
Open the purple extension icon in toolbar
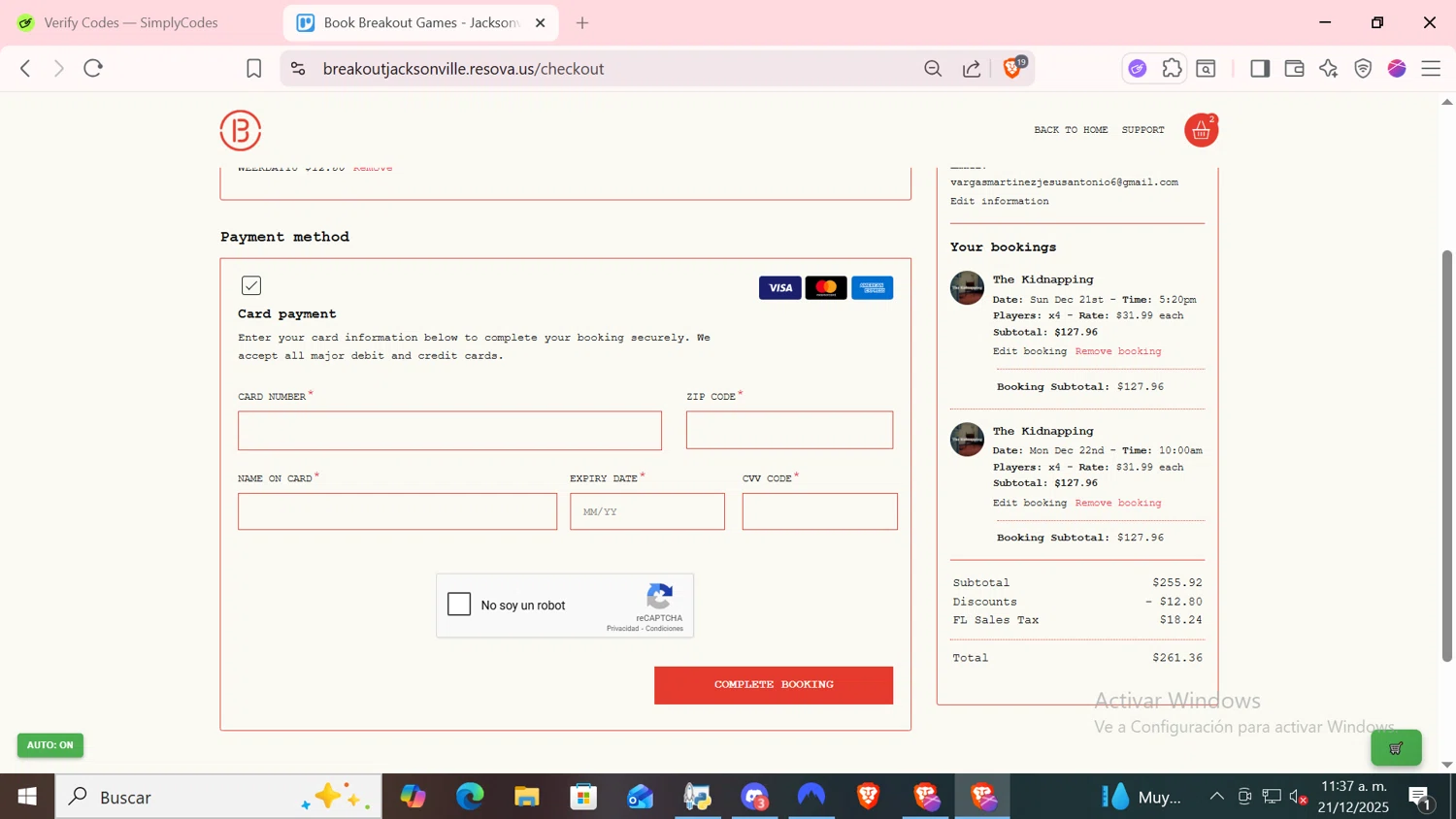(1138, 69)
